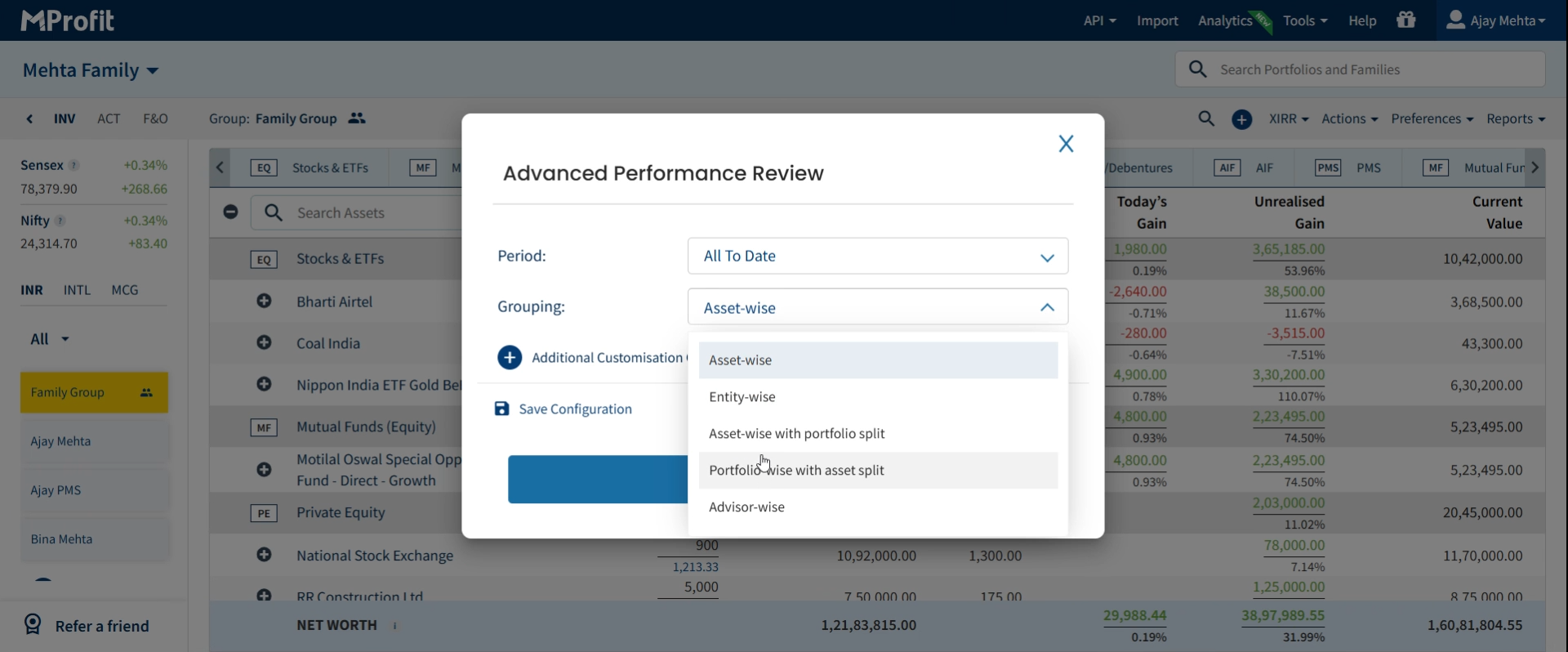This screenshot has width=1568, height=652.
Task: Click the gift box icon in header
Action: pos(1405,20)
